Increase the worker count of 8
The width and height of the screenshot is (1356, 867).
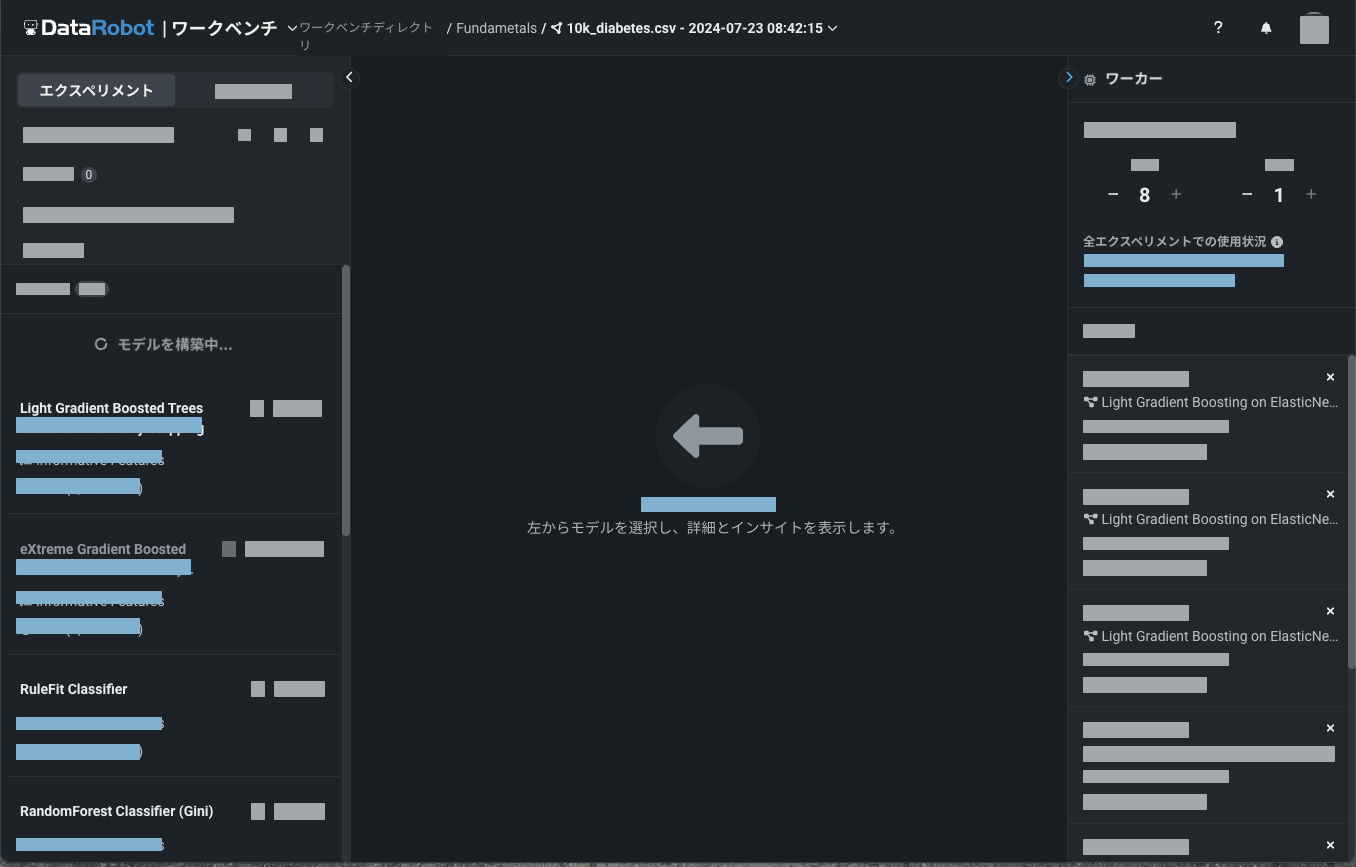[x=1176, y=194]
